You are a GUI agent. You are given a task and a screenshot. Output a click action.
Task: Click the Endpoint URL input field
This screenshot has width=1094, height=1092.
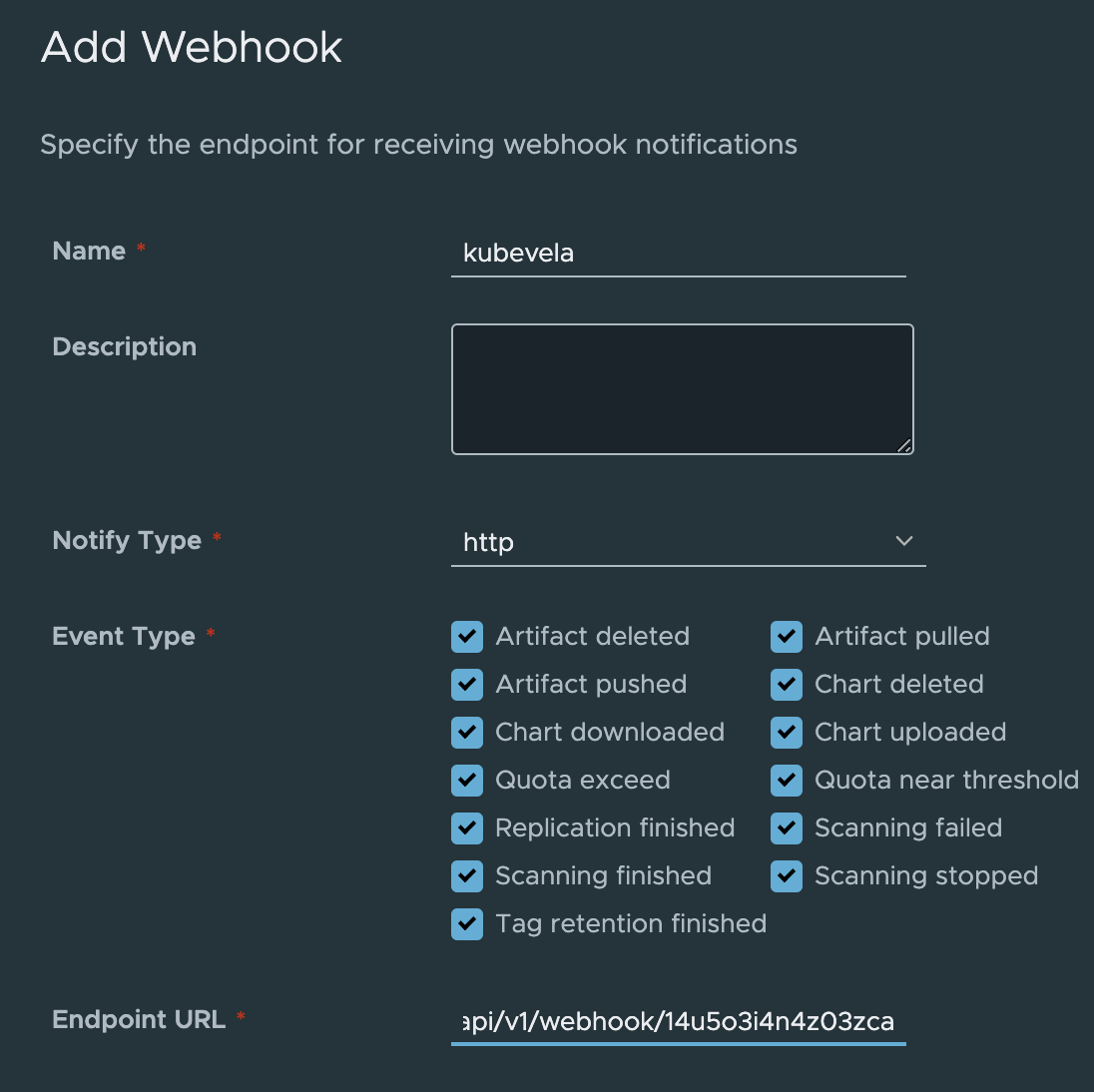click(679, 1021)
